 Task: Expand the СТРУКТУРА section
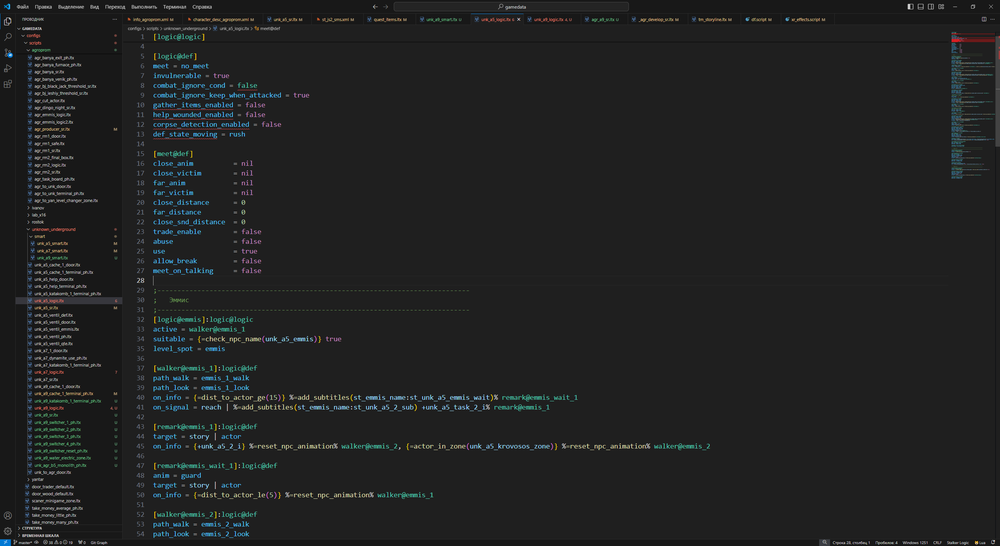point(31,528)
